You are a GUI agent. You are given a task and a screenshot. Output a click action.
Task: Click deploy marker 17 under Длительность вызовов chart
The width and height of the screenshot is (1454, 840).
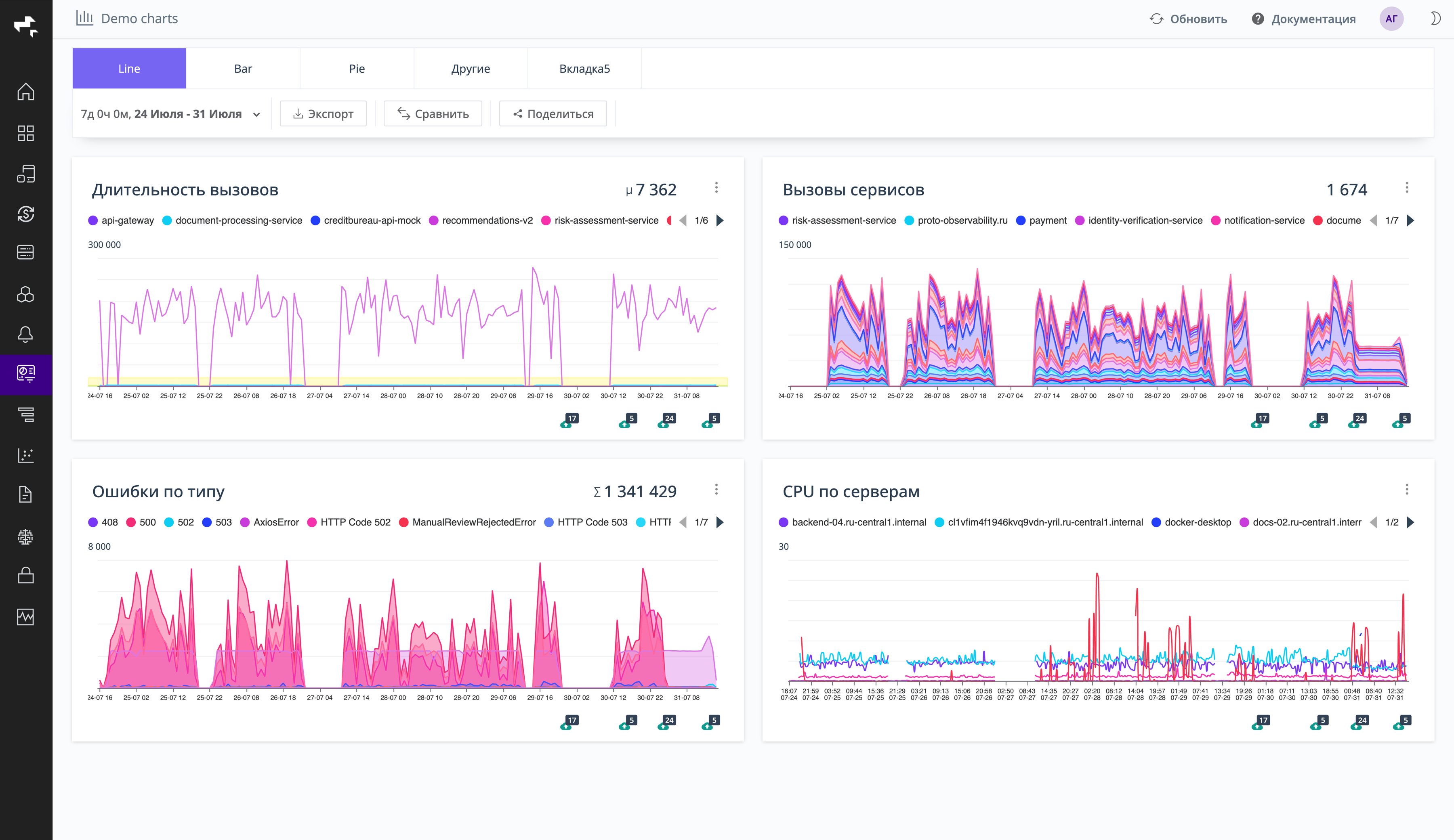pyautogui.click(x=569, y=421)
